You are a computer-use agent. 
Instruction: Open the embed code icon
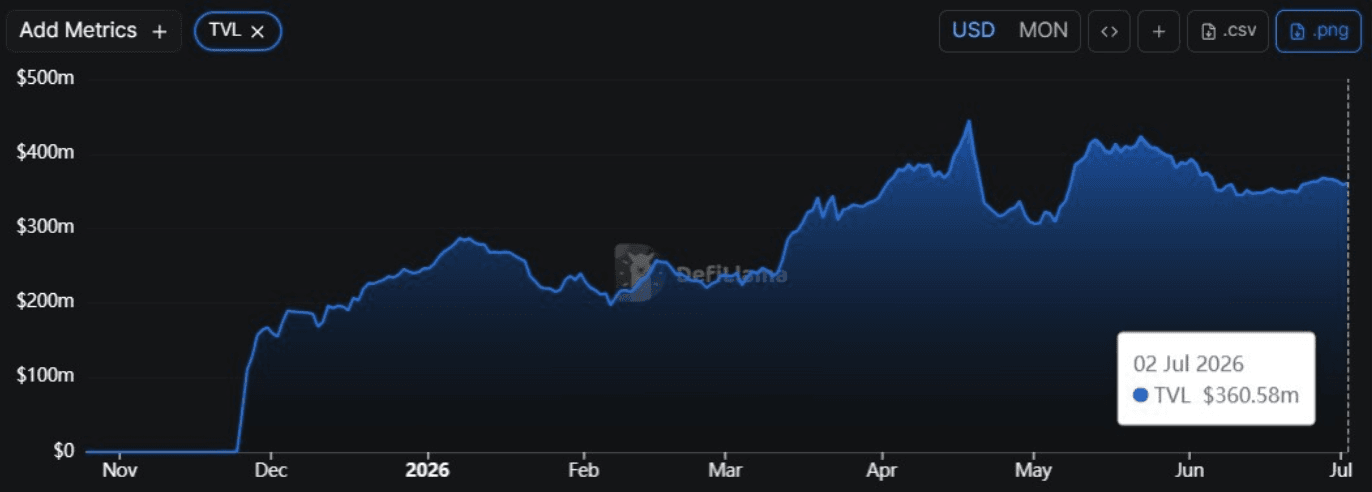[1108, 31]
